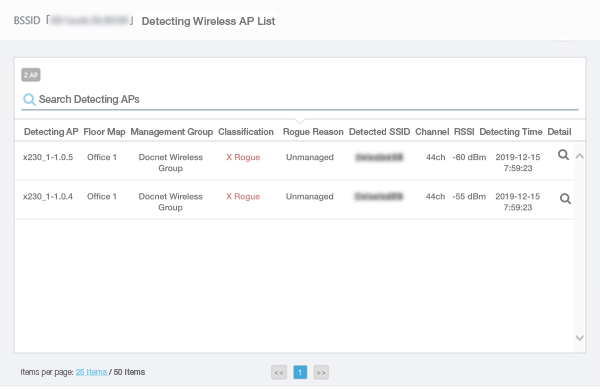
Task: Sort by Rogue Reason column header
Action: click(313, 132)
